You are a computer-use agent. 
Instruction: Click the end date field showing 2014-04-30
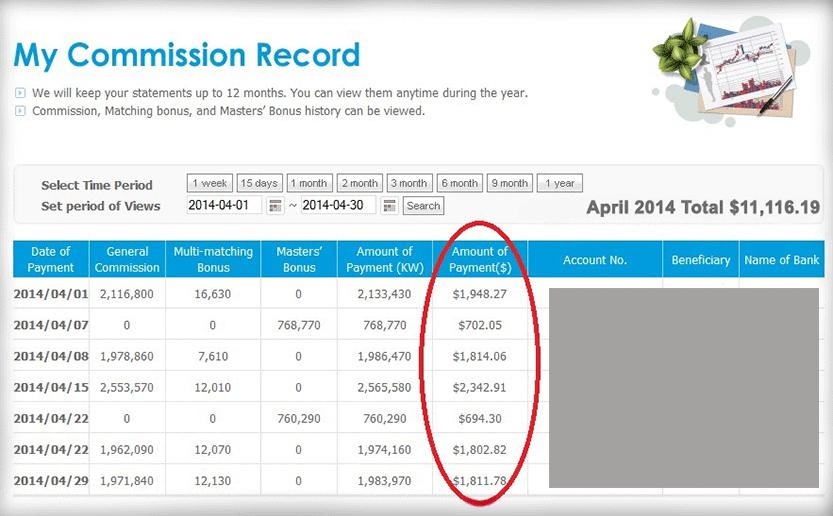338,205
